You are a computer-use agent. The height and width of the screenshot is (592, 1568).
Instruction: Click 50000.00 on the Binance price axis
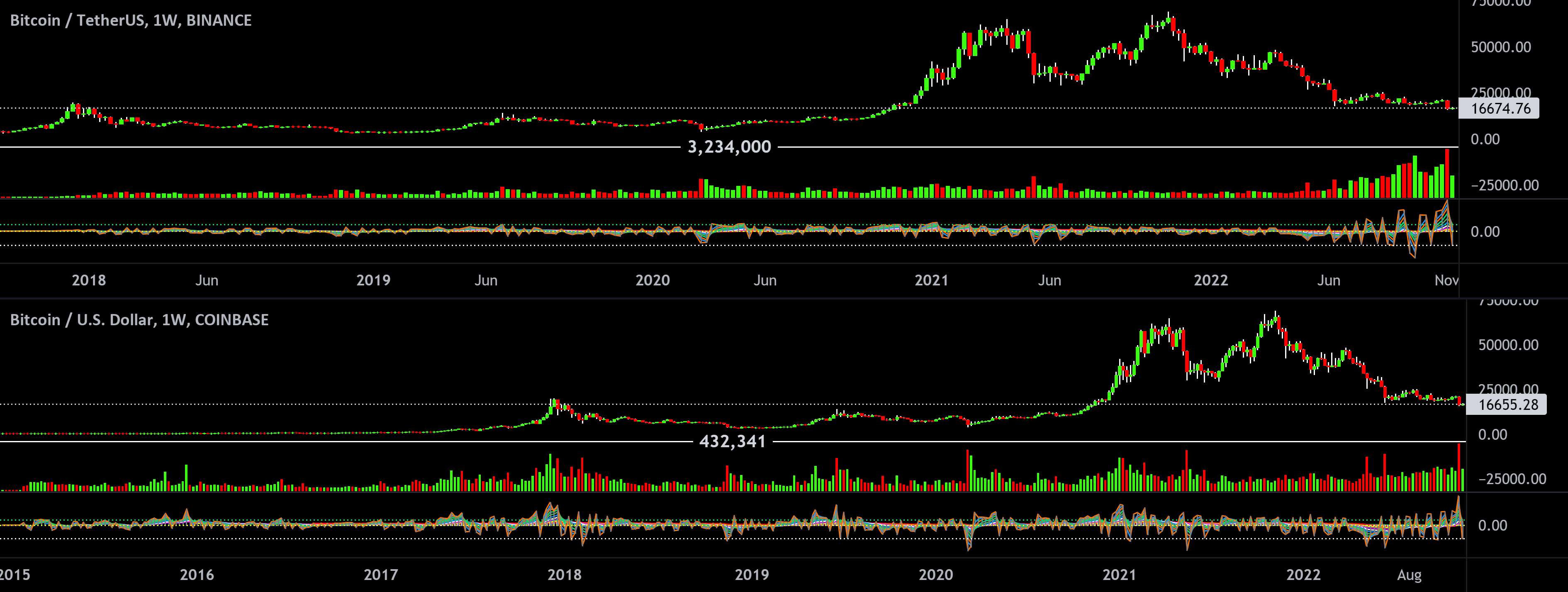[1500, 48]
